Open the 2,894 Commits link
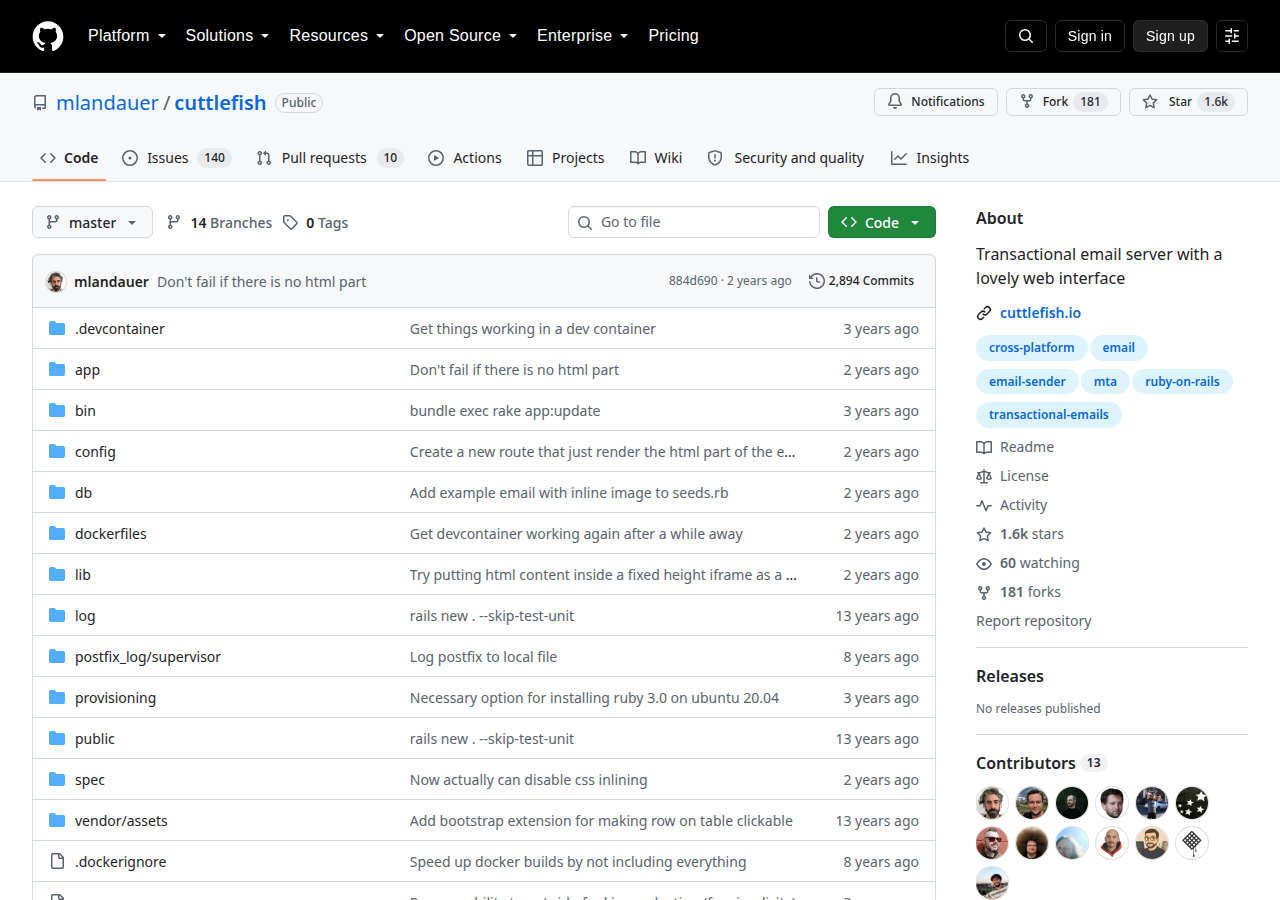1280x900 pixels. pos(861,281)
